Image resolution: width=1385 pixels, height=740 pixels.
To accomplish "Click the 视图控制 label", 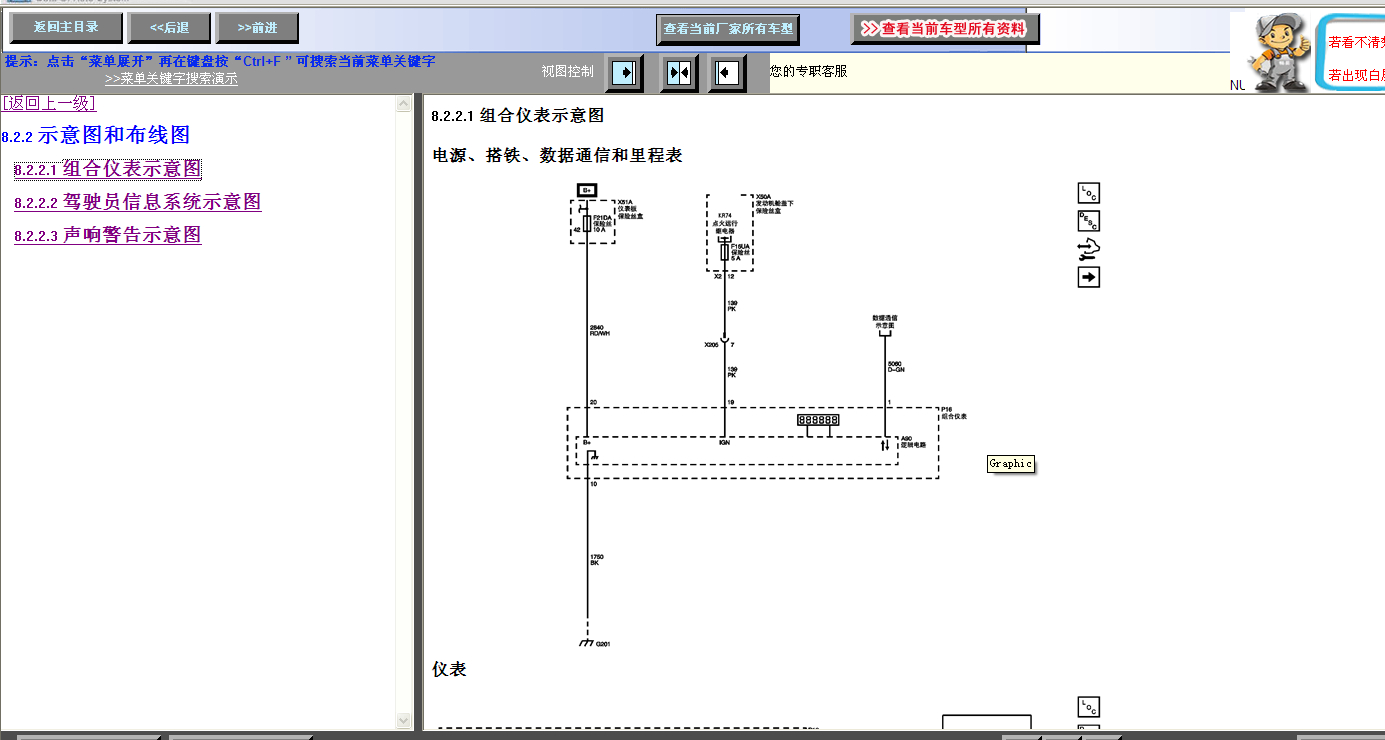I will [567, 71].
